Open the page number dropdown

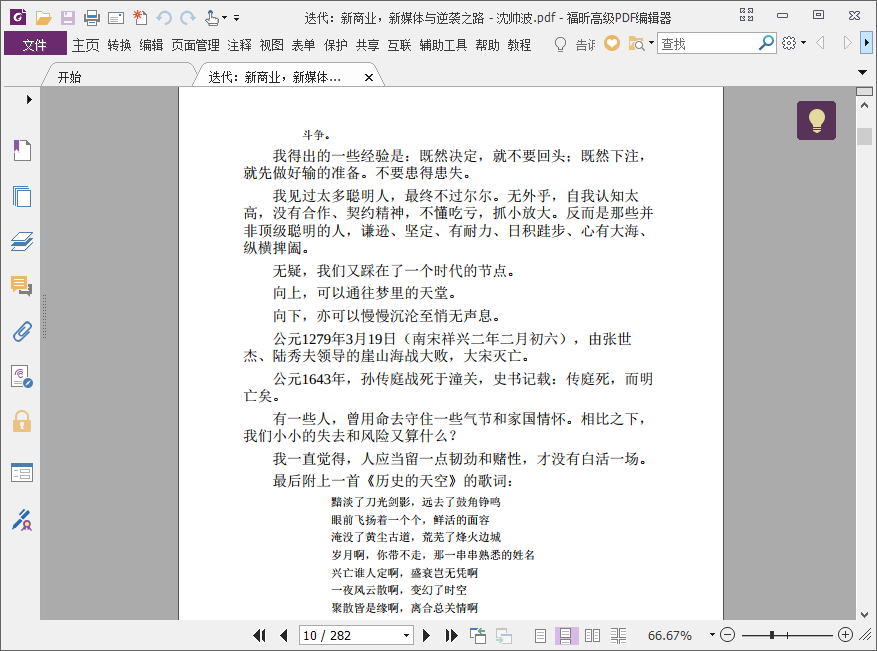(x=407, y=635)
